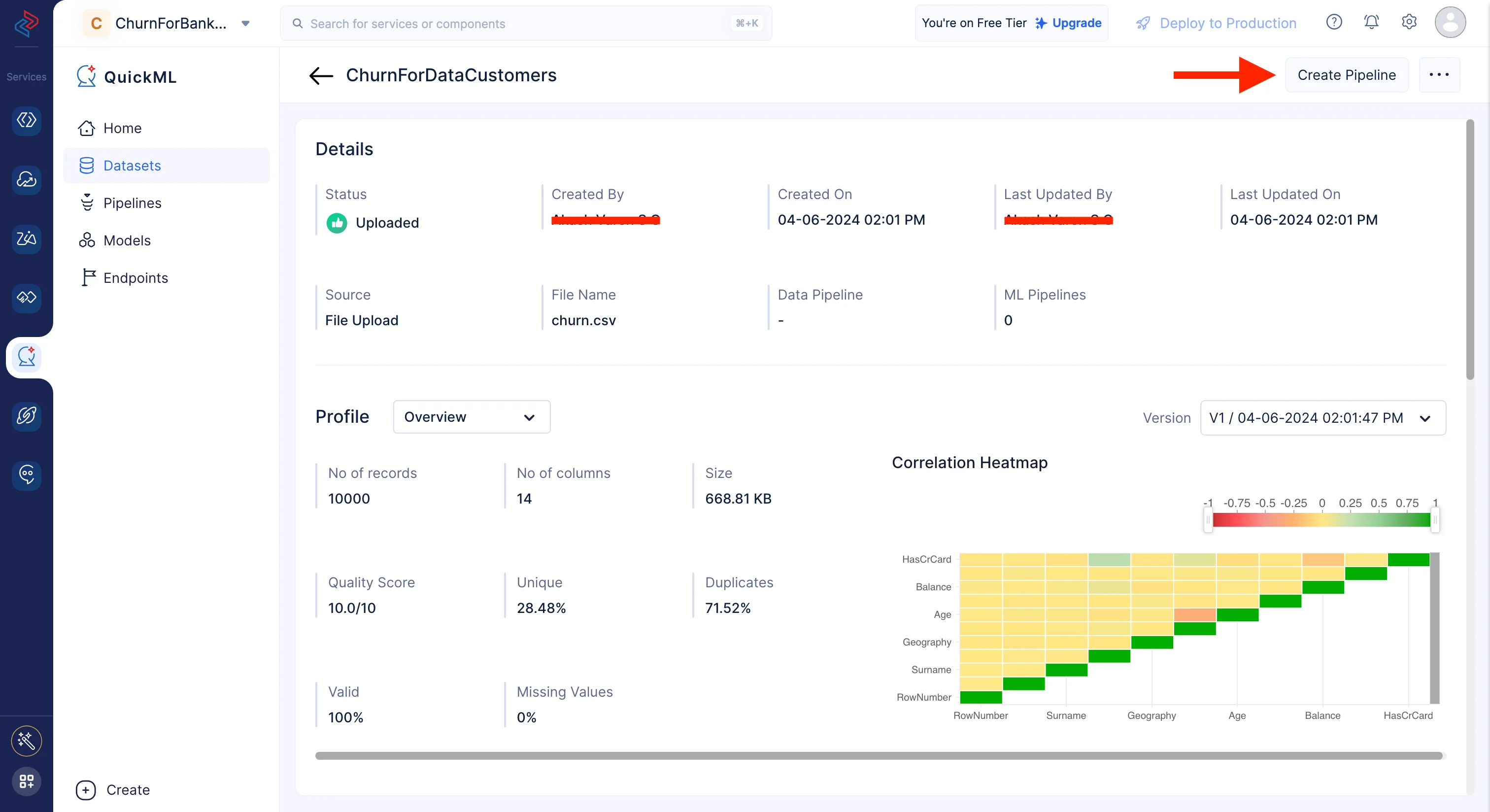Screen dimensions: 1490x812
Task: Click the right handle of heatmap range slider
Action: (1434, 519)
